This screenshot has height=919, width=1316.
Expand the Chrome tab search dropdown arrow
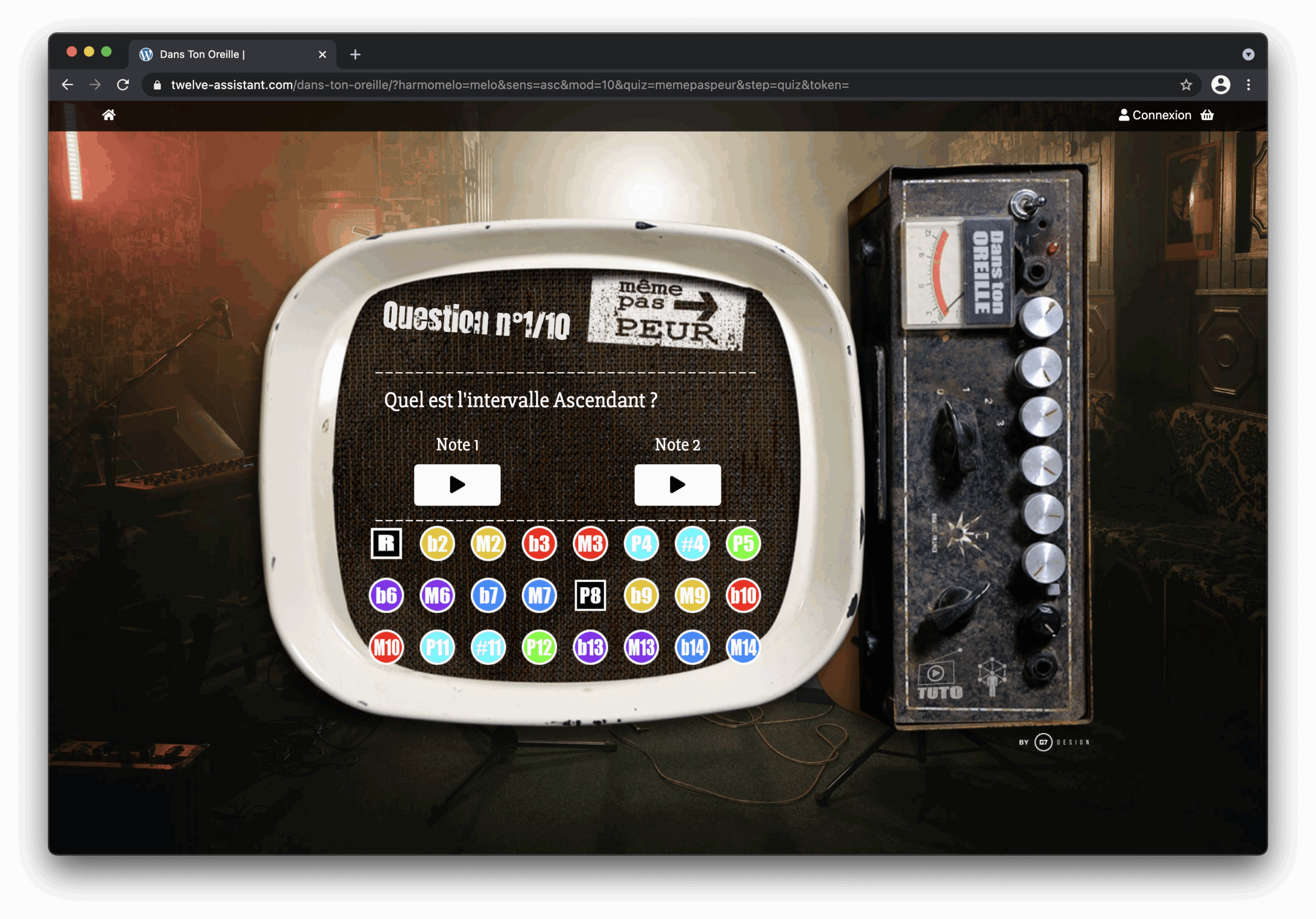(1248, 54)
